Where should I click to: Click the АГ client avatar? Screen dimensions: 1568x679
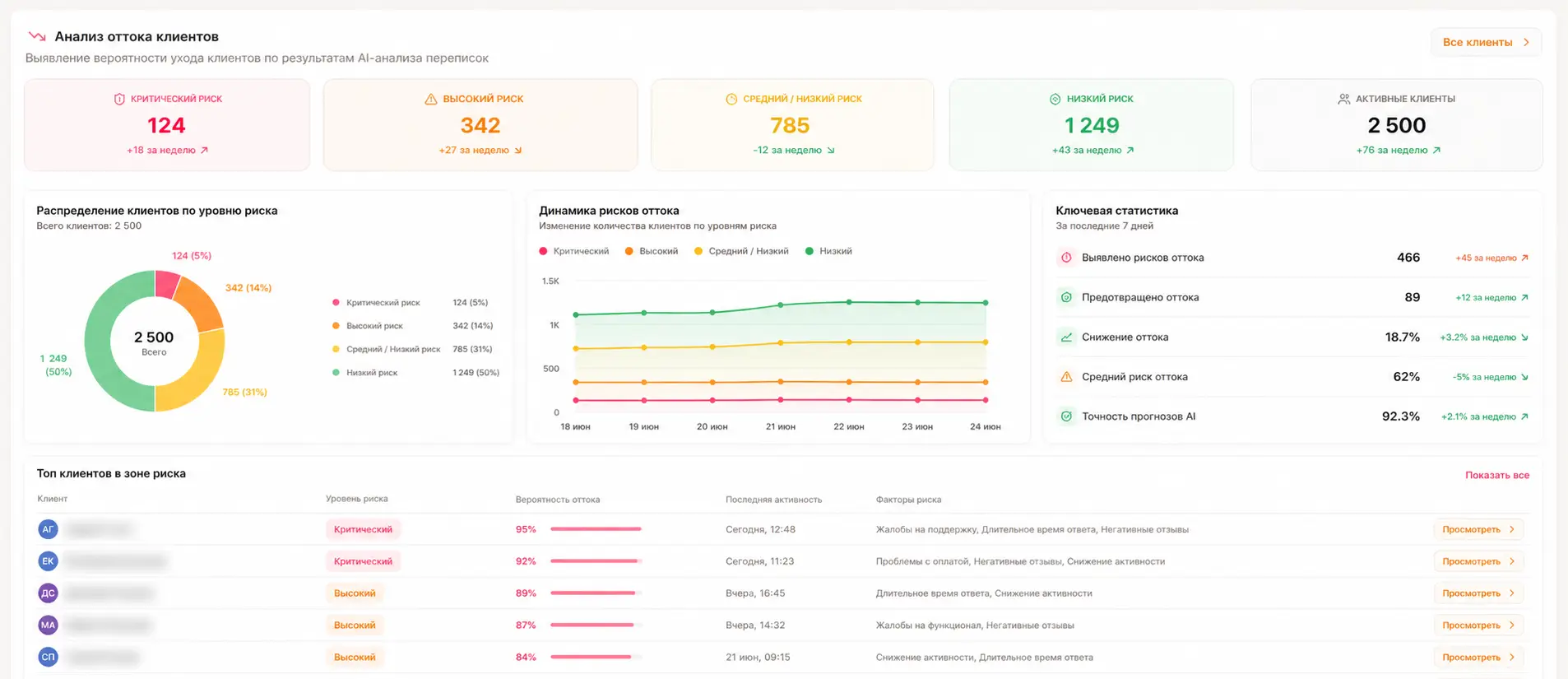pos(48,529)
